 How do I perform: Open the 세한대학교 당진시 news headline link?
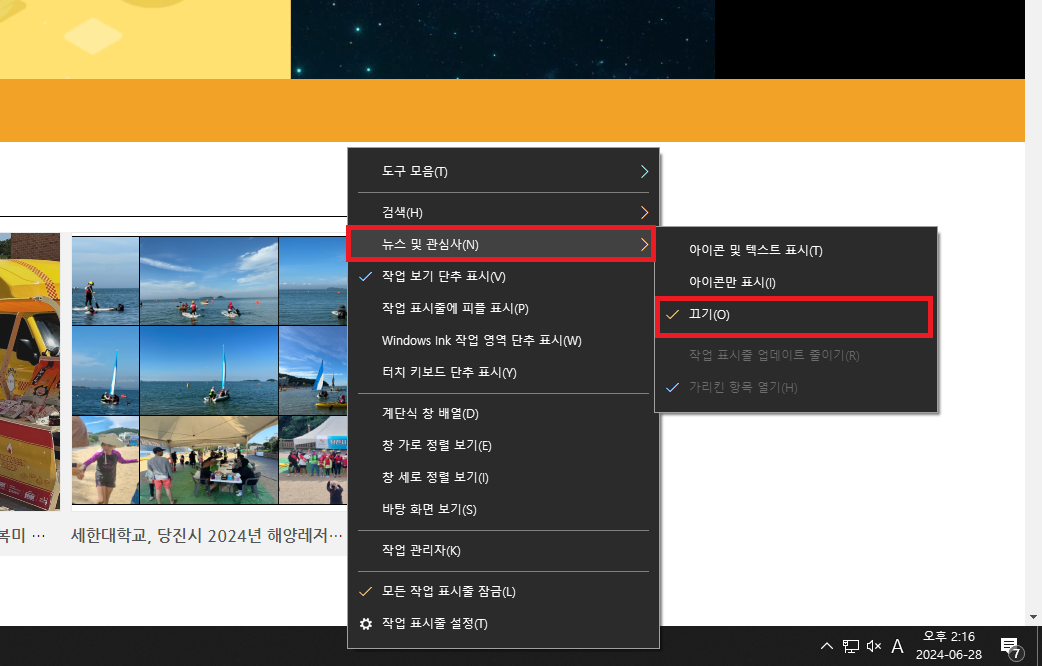[x=207, y=535]
